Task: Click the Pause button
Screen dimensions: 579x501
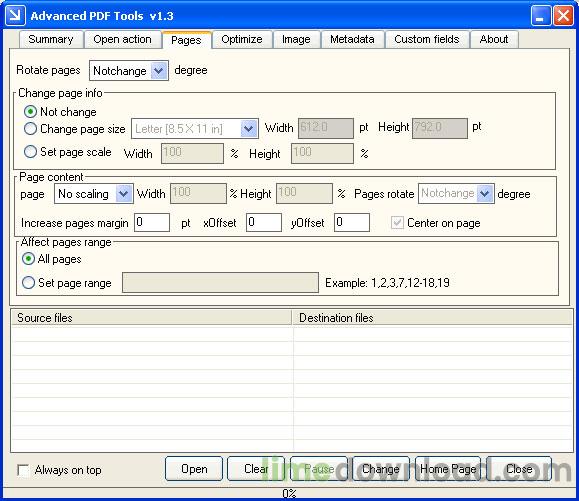Action: 319,469
